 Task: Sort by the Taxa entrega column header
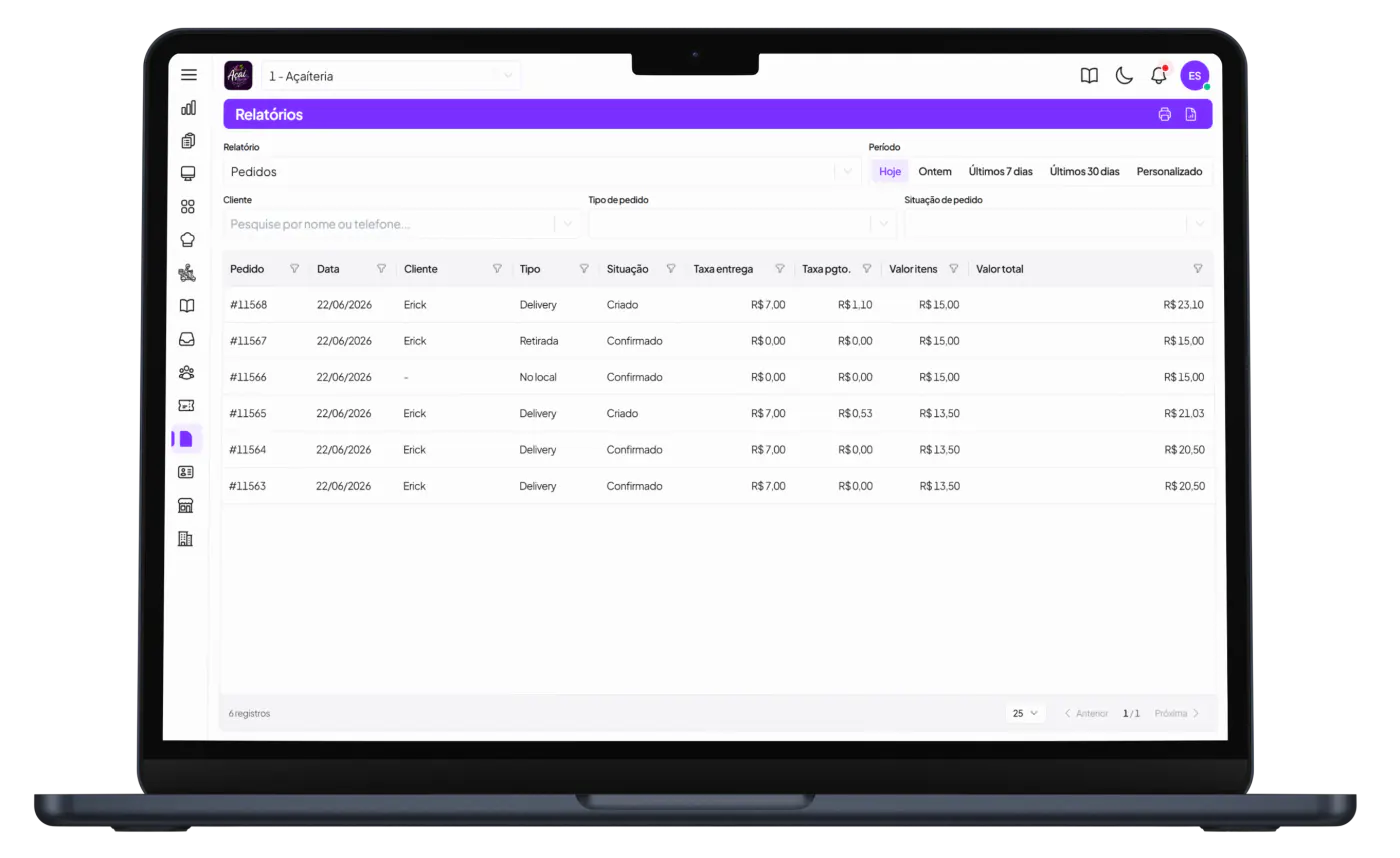(724, 269)
